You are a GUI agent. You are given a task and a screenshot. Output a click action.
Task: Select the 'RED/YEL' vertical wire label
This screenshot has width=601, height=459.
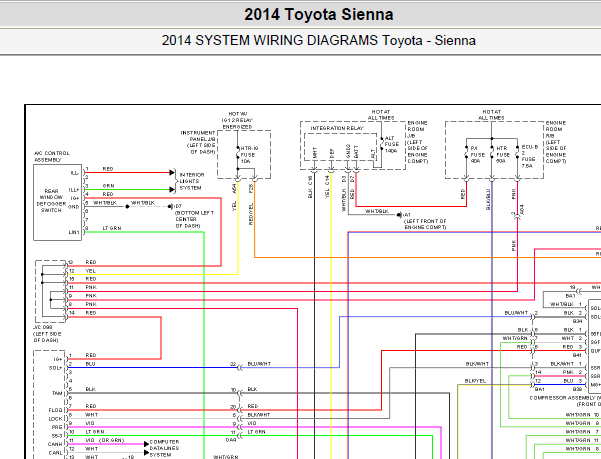[x=251, y=214]
